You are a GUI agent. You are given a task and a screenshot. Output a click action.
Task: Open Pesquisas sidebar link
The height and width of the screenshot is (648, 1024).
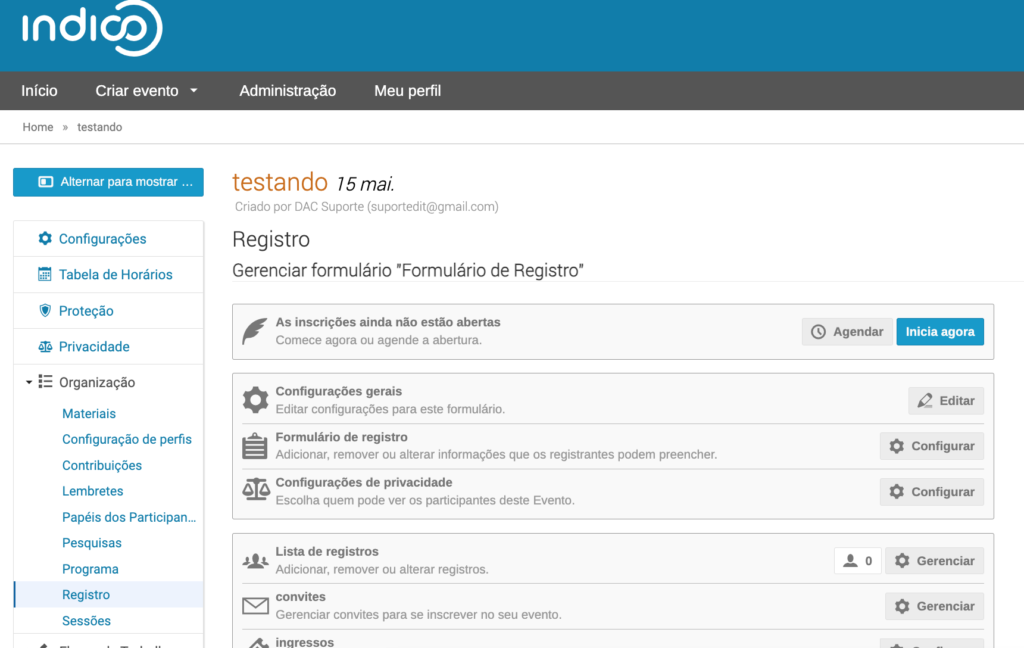(x=91, y=543)
